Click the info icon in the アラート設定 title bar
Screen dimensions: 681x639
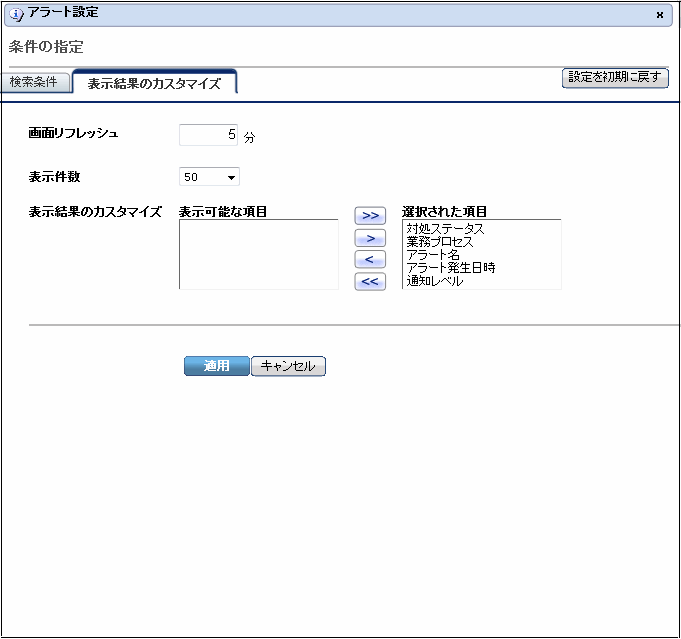click(x=16, y=14)
